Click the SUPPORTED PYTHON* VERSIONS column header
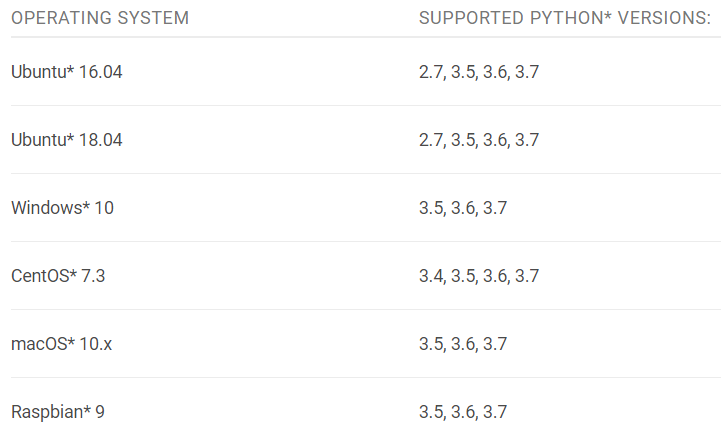The width and height of the screenshot is (721, 443). click(565, 18)
